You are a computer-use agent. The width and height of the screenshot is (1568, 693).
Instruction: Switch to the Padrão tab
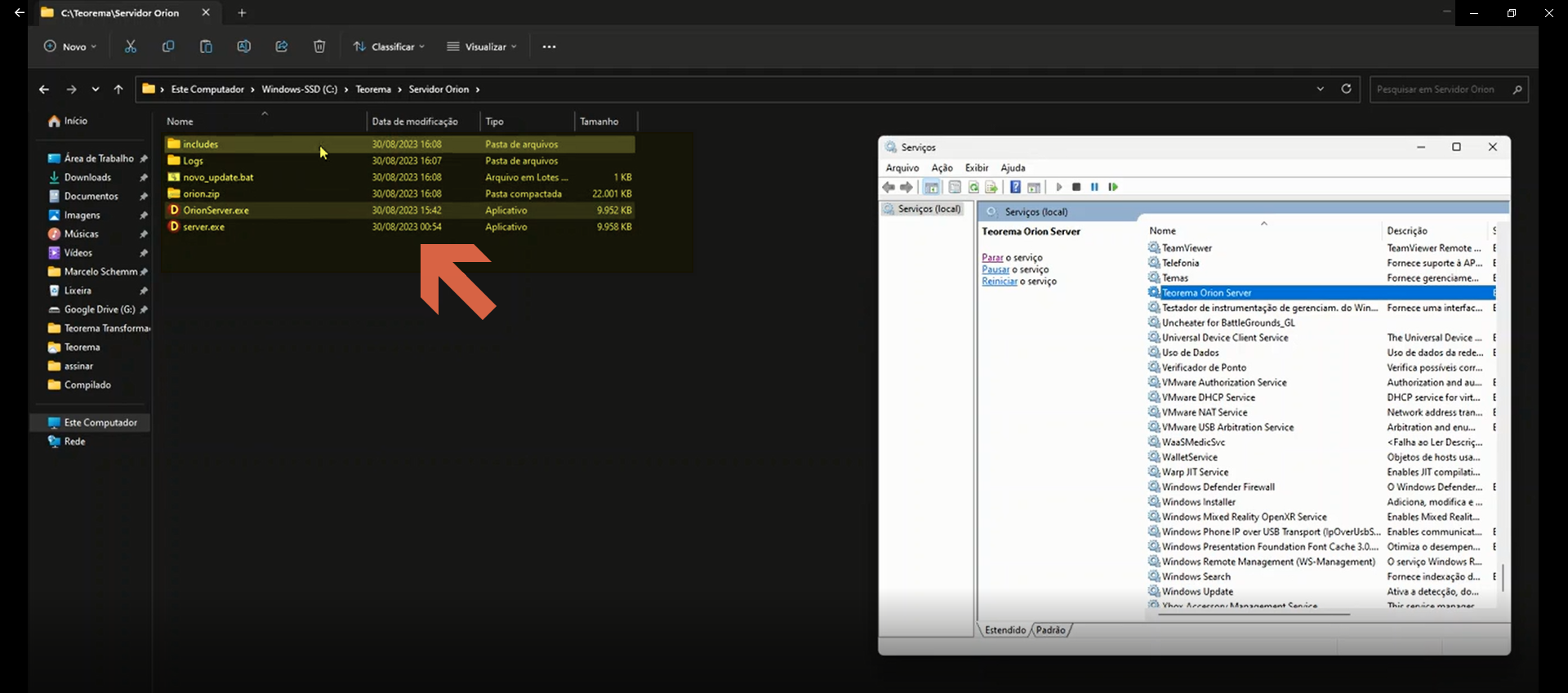pos(1050,630)
